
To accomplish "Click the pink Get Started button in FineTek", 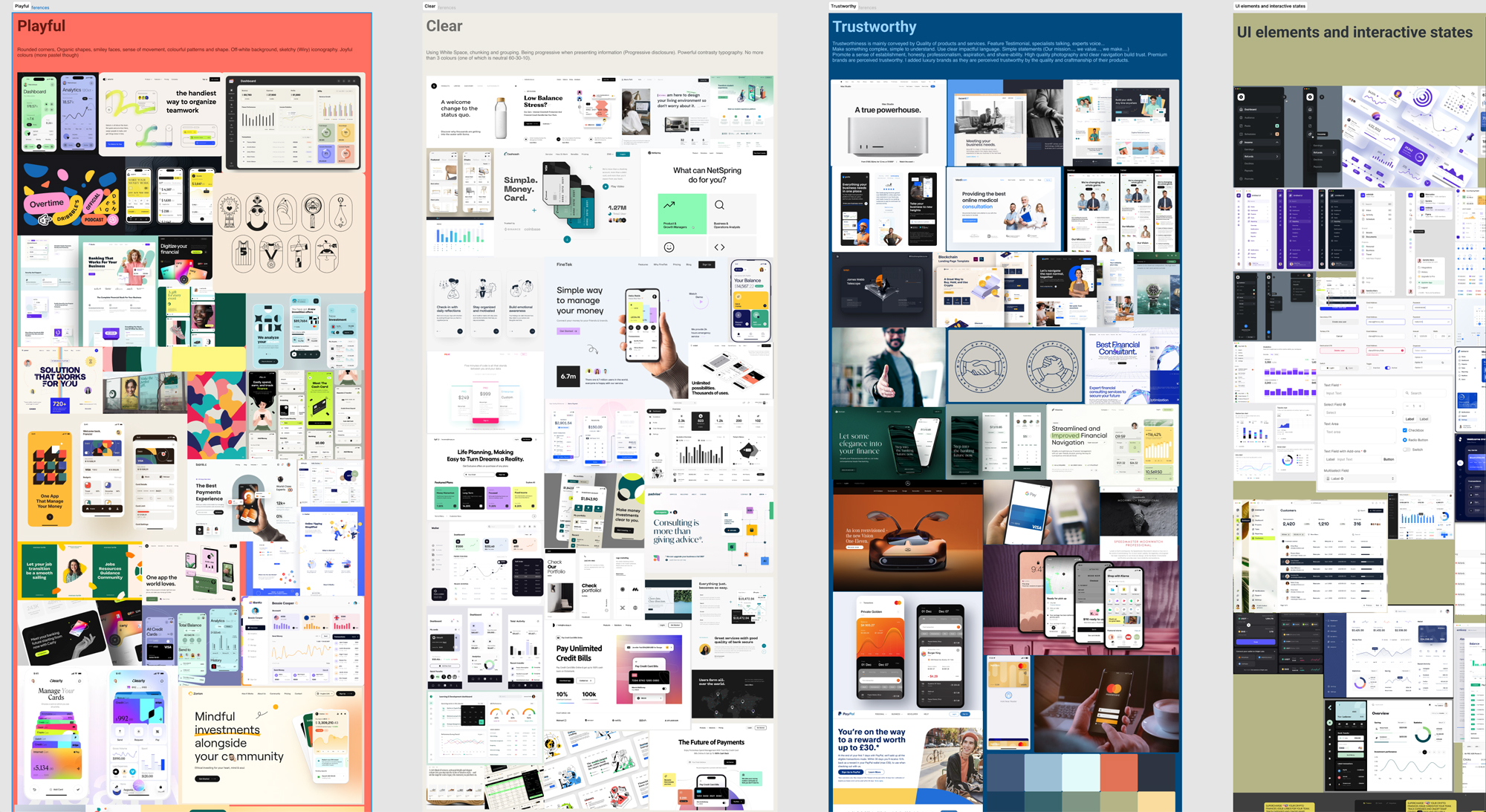I will 568,331.
